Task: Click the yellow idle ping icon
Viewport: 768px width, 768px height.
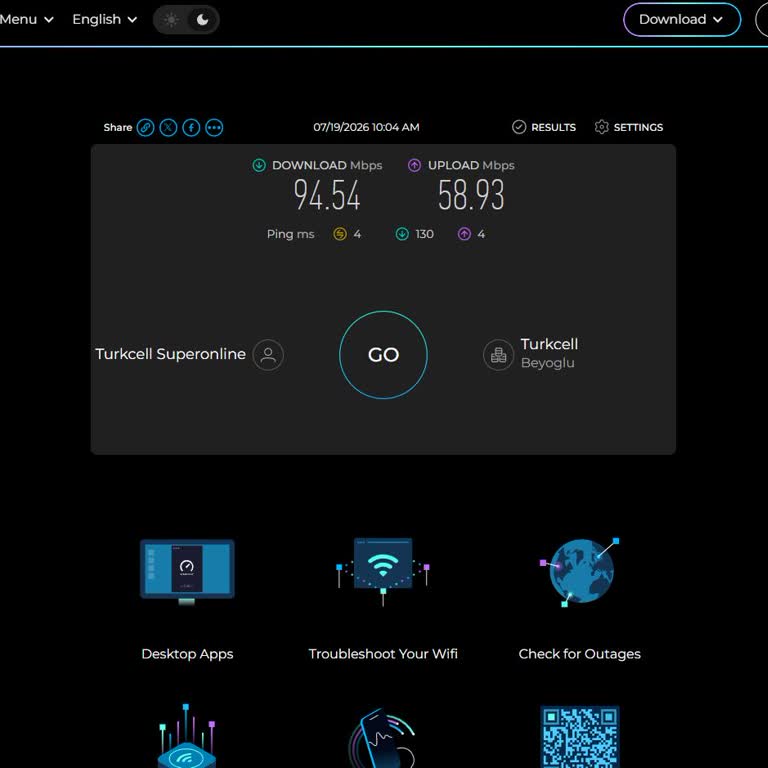Action: (x=339, y=234)
